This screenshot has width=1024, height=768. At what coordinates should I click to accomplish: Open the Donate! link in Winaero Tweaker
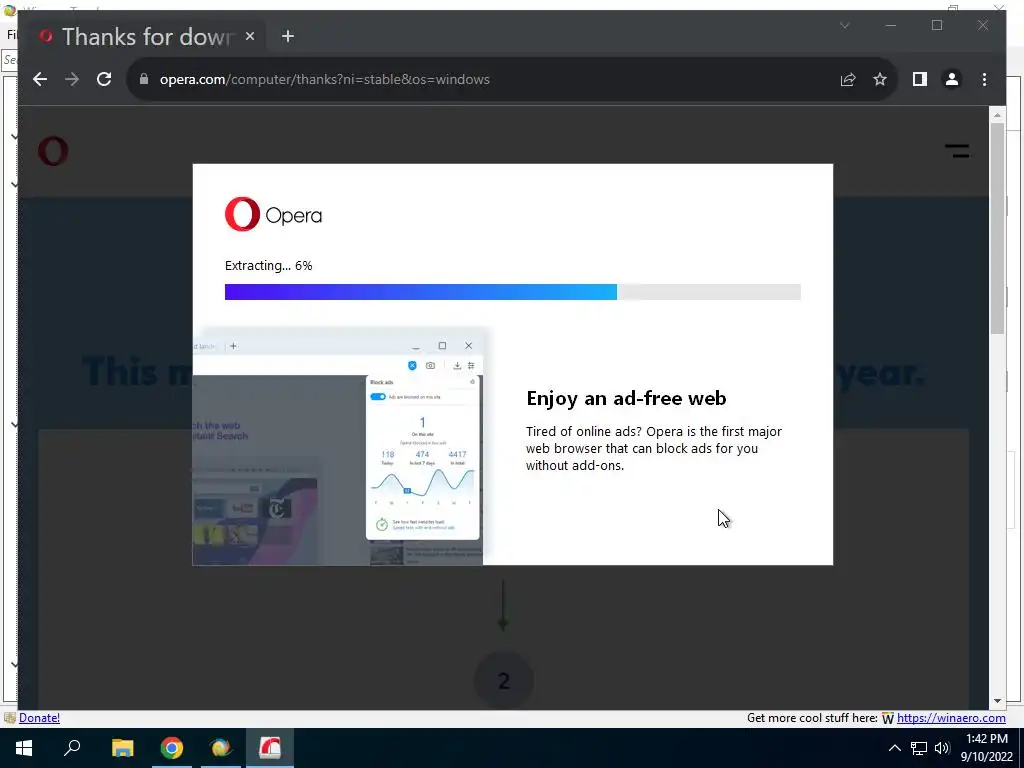point(39,718)
